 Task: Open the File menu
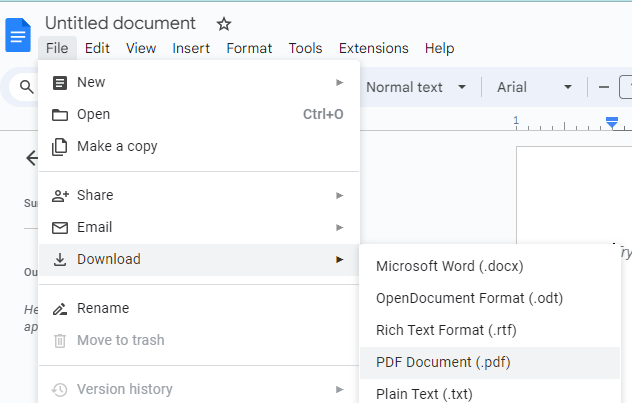coord(57,48)
